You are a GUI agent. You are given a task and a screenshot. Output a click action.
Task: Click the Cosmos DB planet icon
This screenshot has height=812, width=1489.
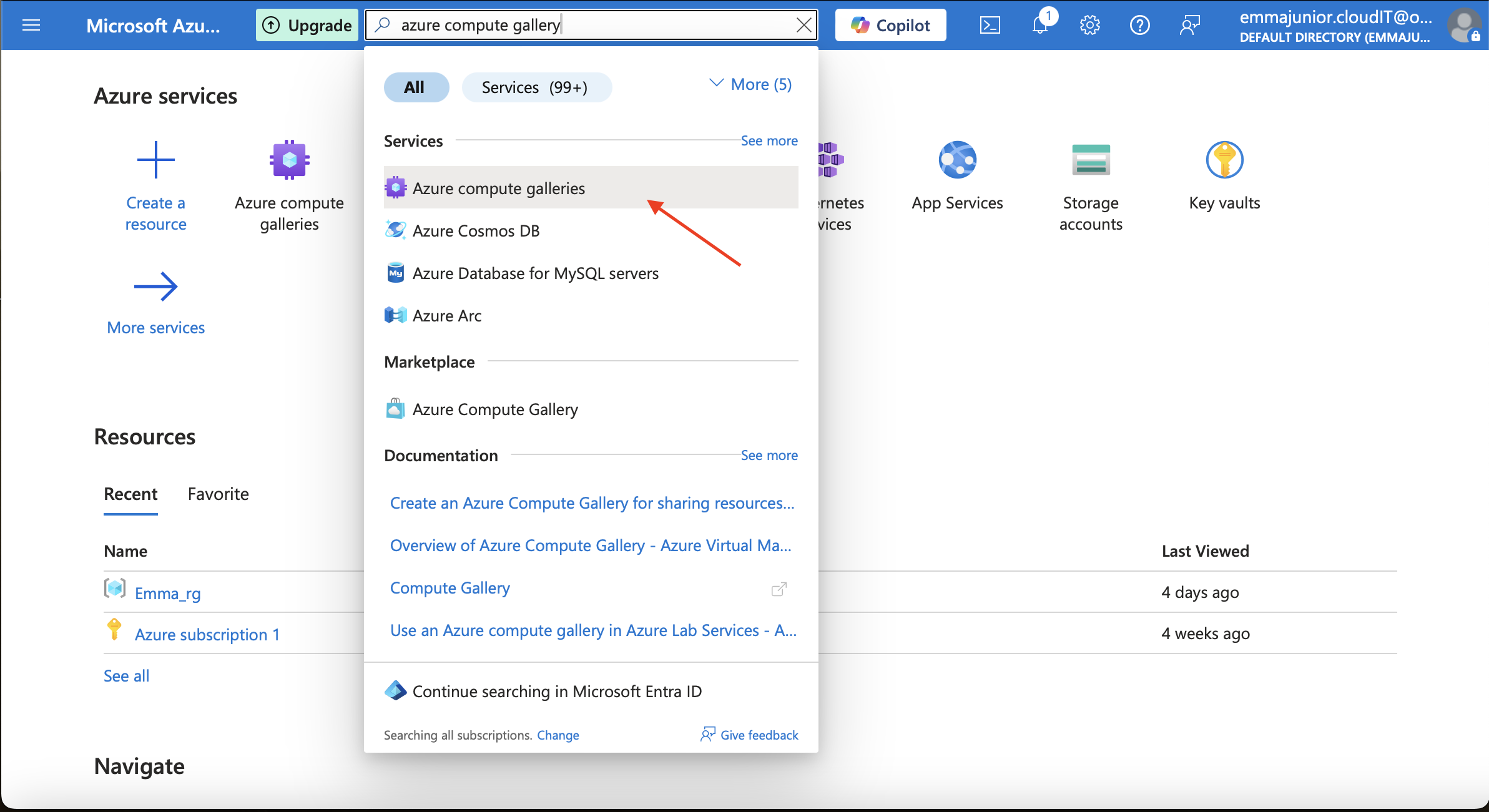coord(395,230)
